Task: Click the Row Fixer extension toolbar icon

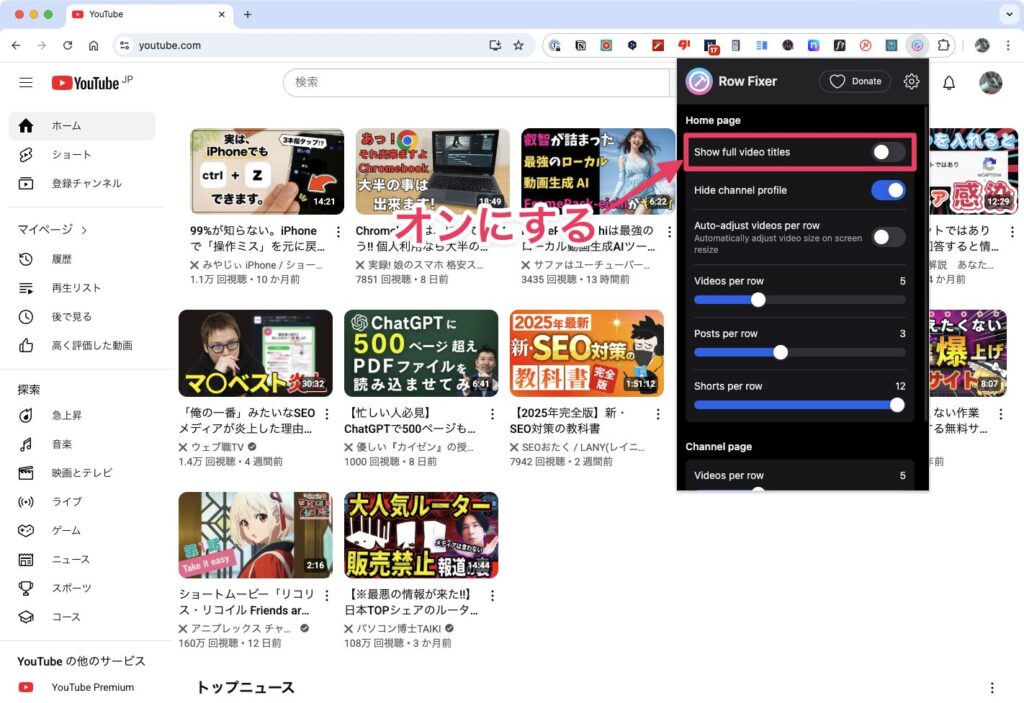Action: pyautogui.click(x=917, y=45)
